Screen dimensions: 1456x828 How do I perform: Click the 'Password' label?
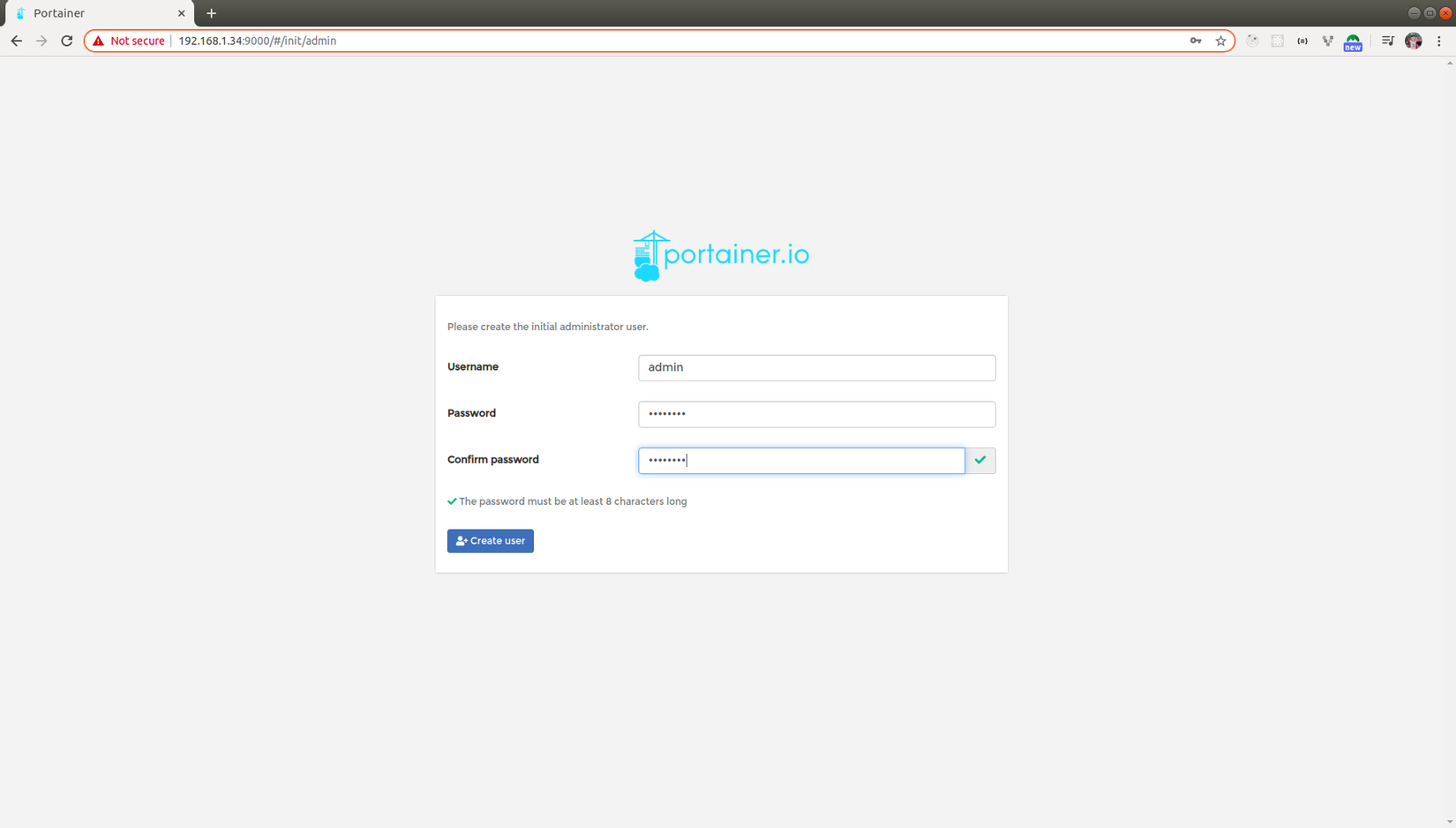[x=471, y=413]
